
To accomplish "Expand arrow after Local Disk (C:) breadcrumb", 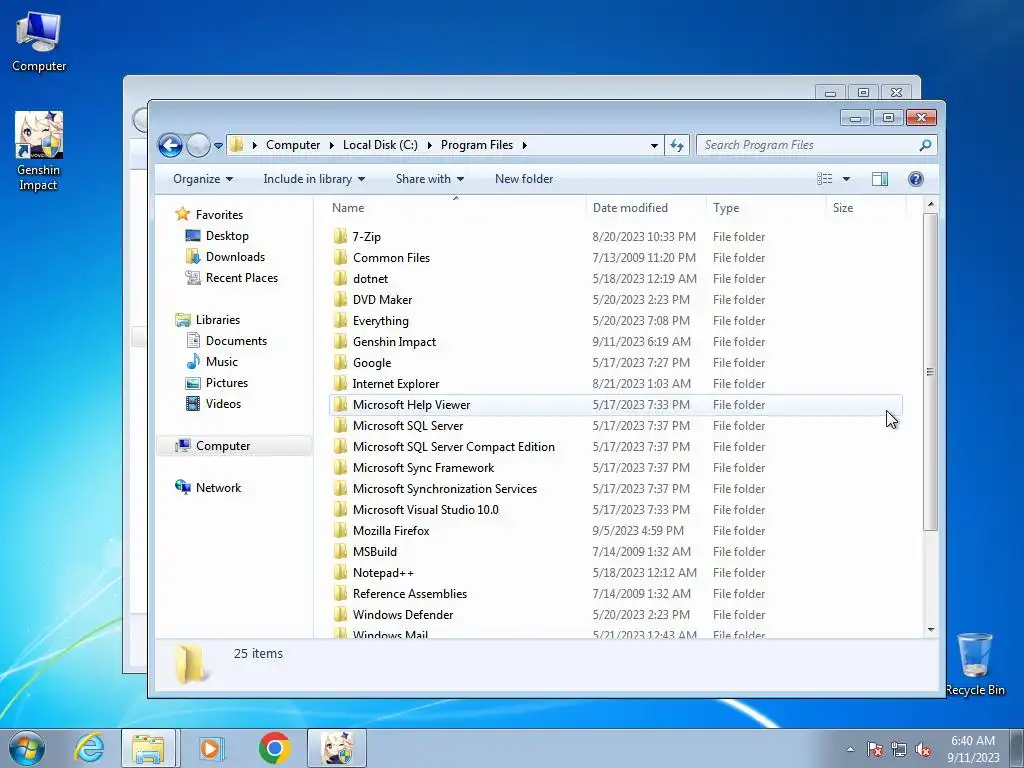I will pyautogui.click(x=430, y=145).
